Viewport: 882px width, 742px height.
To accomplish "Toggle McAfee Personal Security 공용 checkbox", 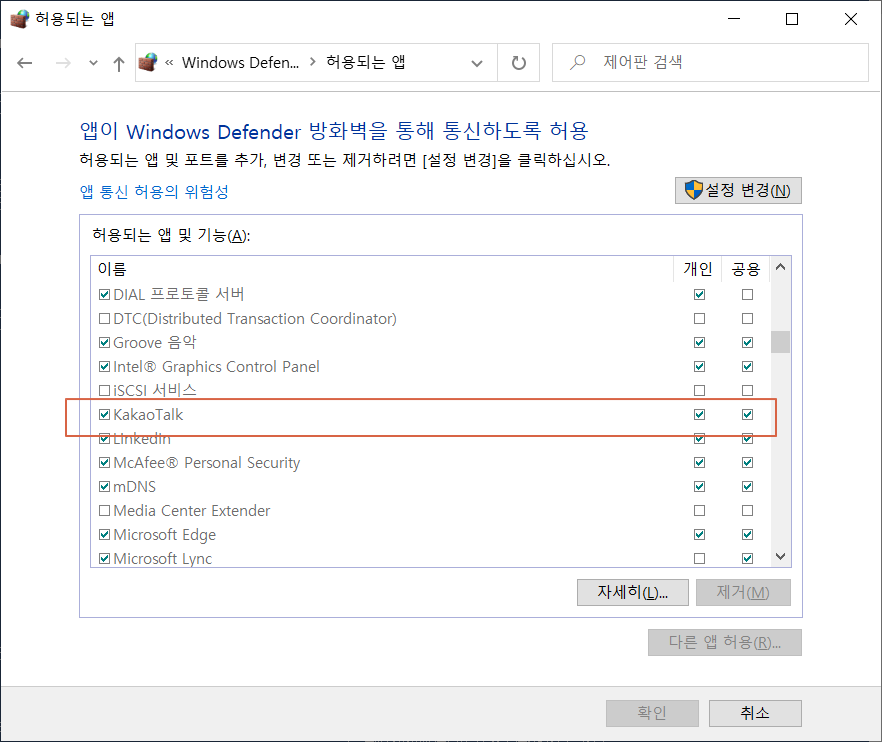I will click(747, 462).
